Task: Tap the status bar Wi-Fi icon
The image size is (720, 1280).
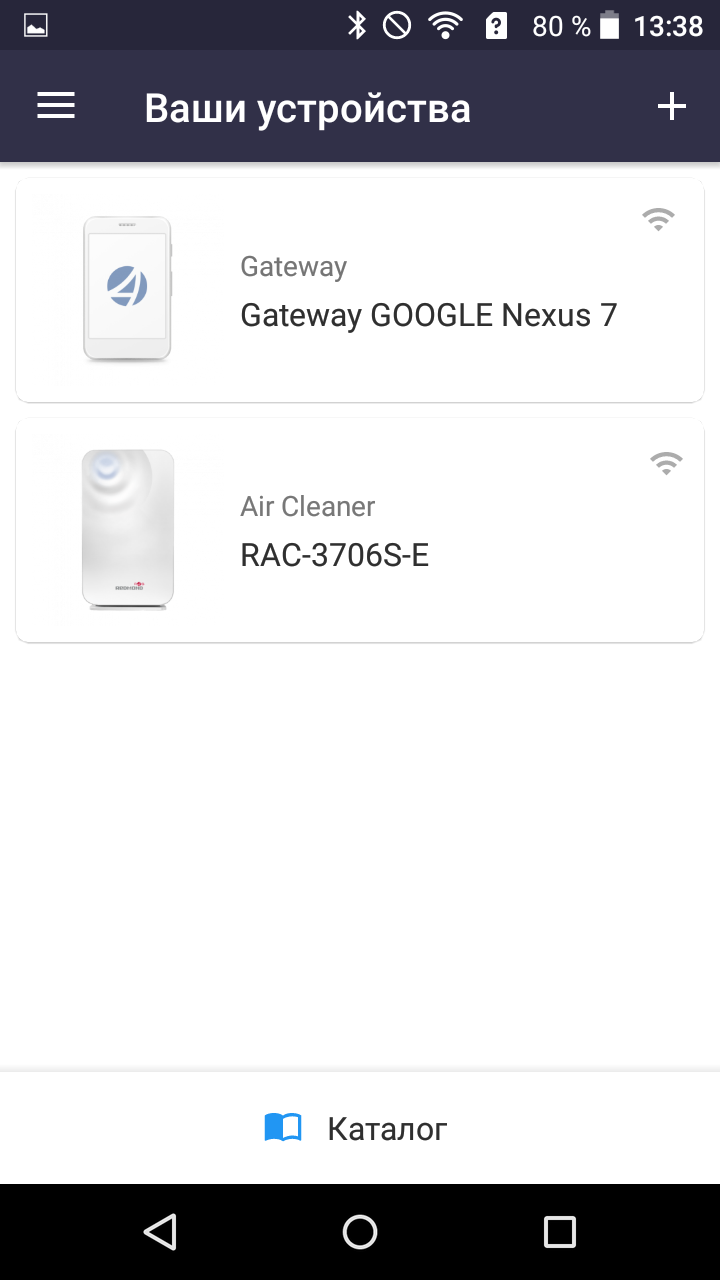Action: pyautogui.click(x=445, y=26)
